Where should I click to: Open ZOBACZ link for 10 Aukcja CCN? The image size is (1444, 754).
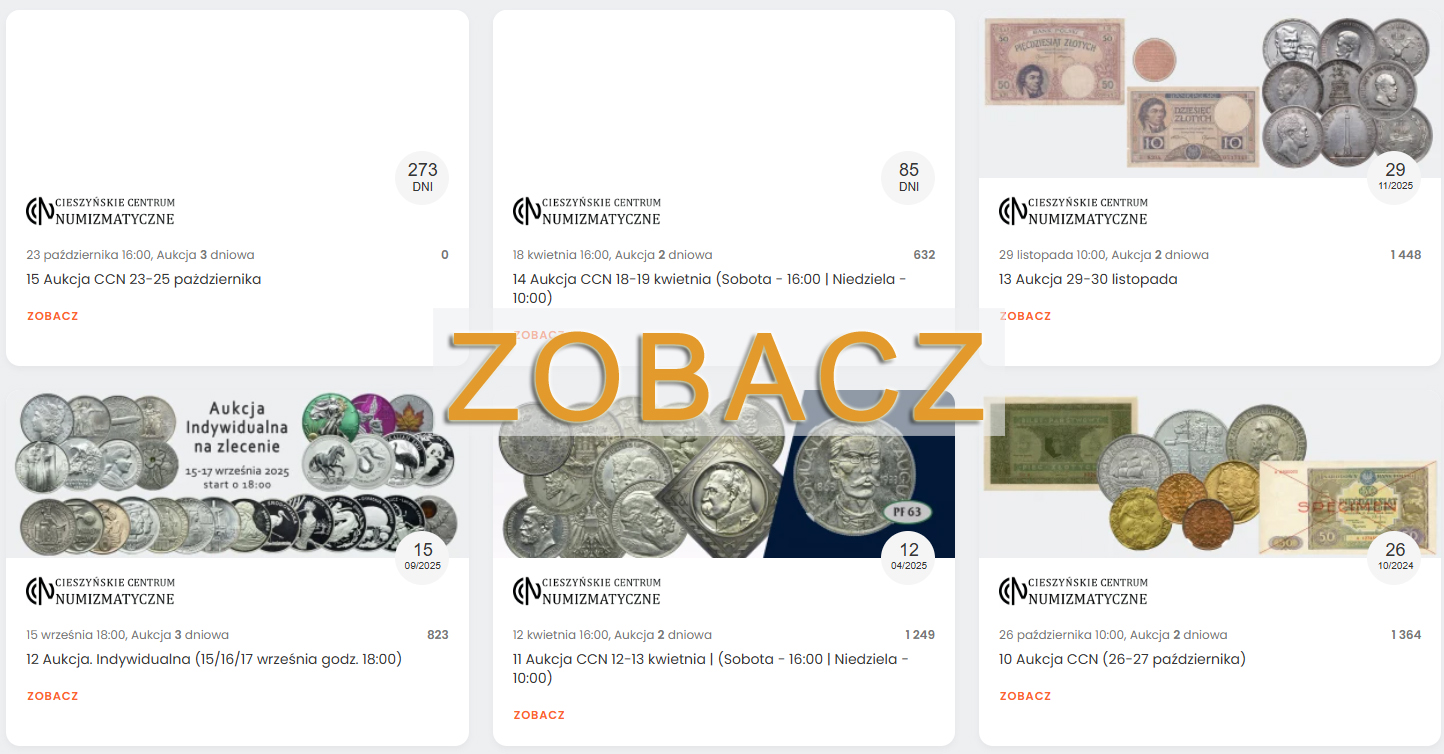pos(1025,696)
